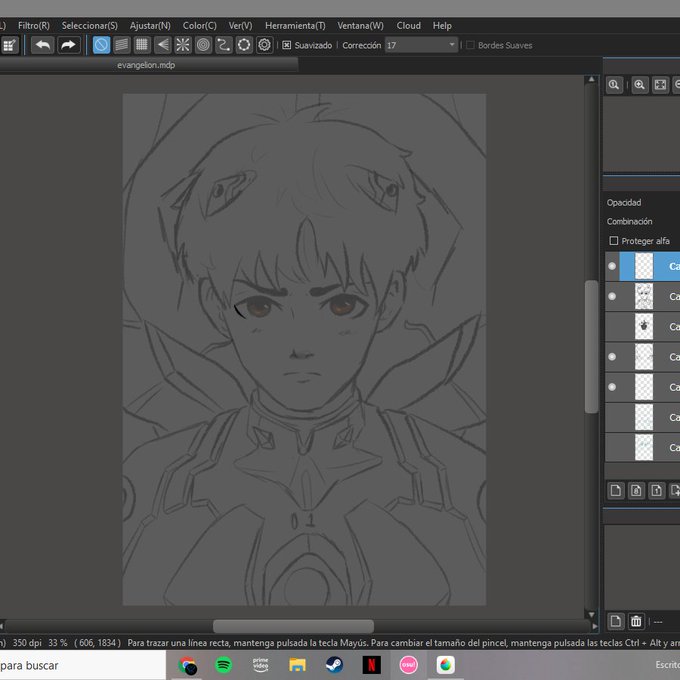The height and width of the screenshot is (680, 680).
Task: Click the canvas vertical scrollbar down arrow
Action: (592, 615)
